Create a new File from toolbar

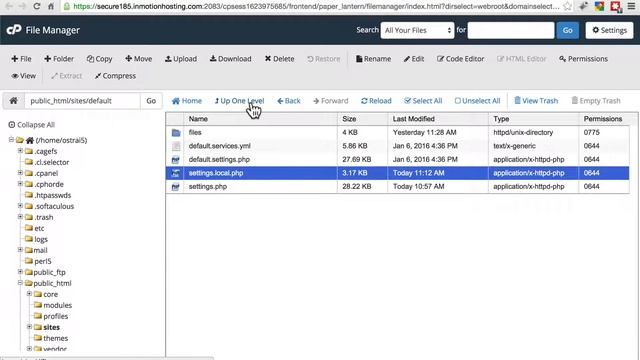coord(21,59)
